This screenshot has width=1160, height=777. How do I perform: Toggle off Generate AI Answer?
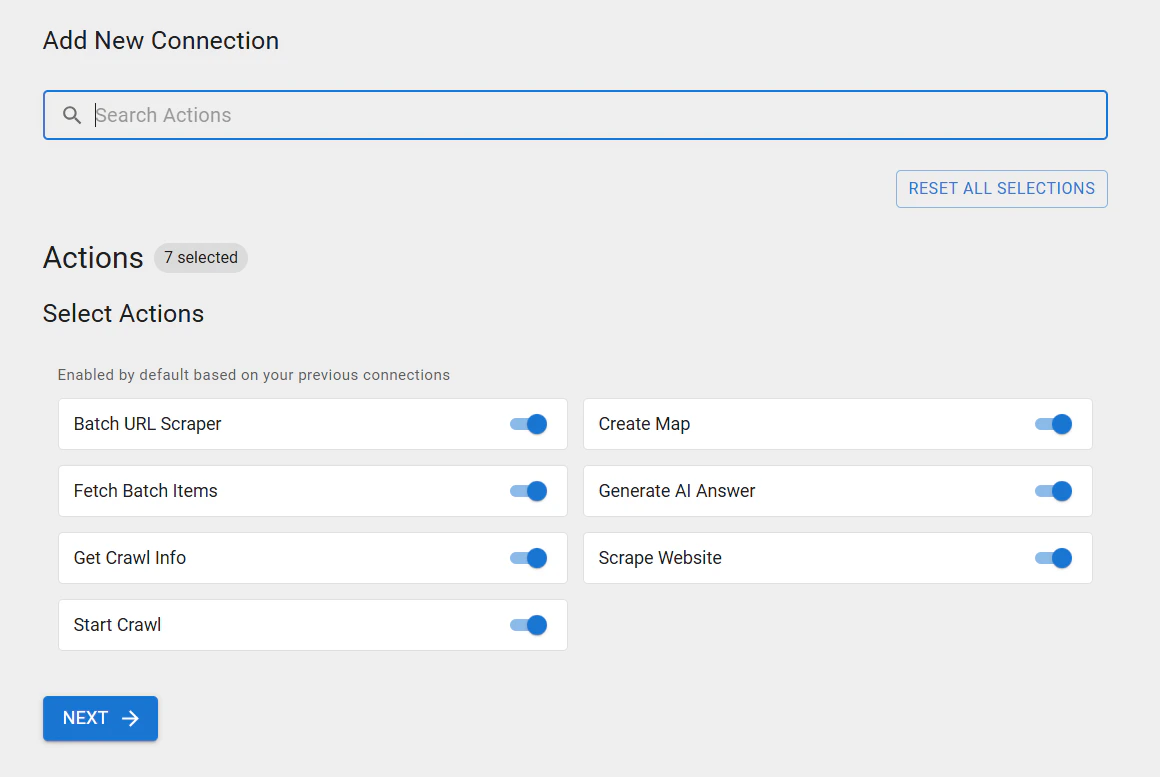1053,491
